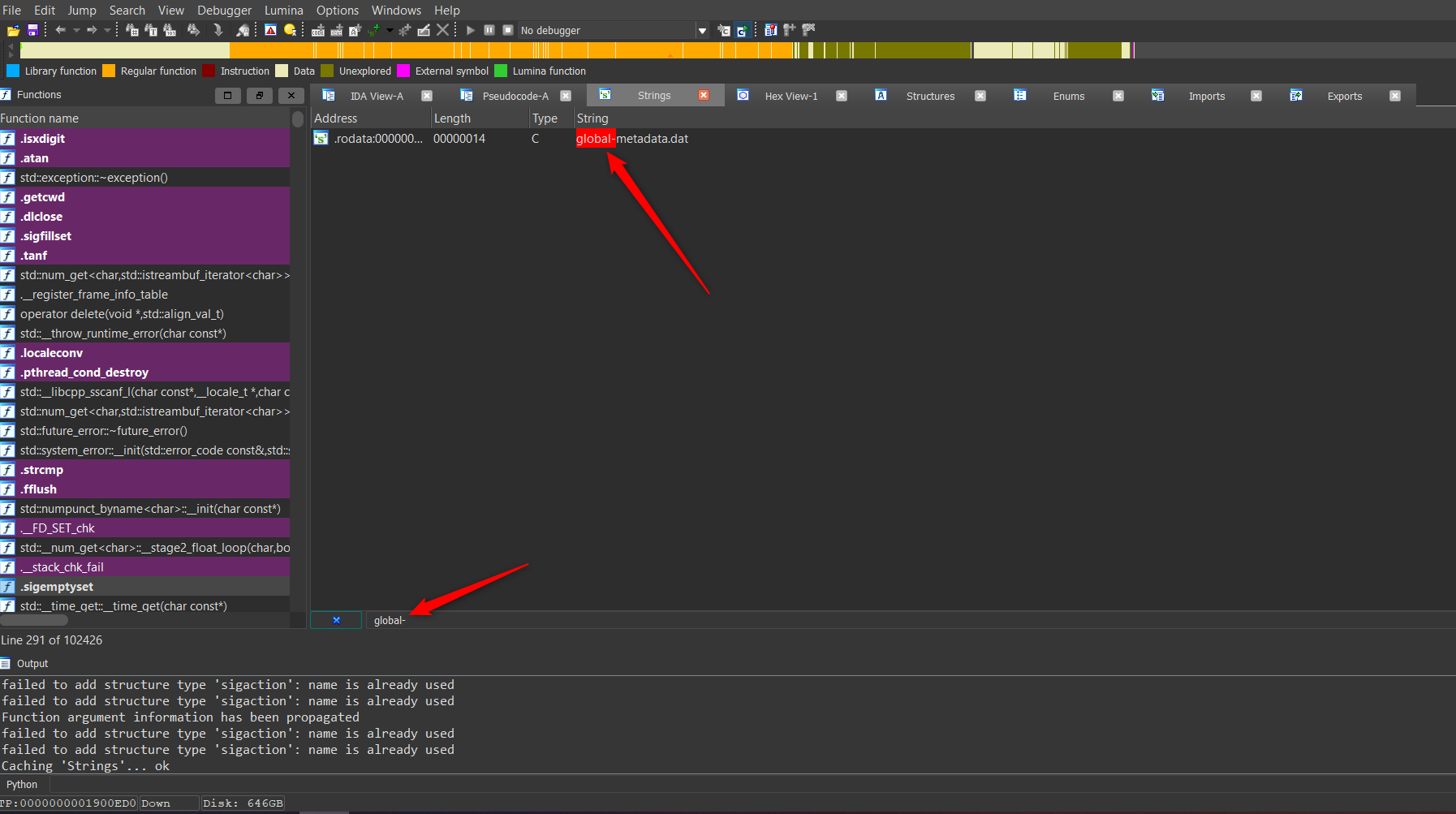Click the Lumina function green color swatch
The height and width of the screenshot is (814, 1456).
501,71
